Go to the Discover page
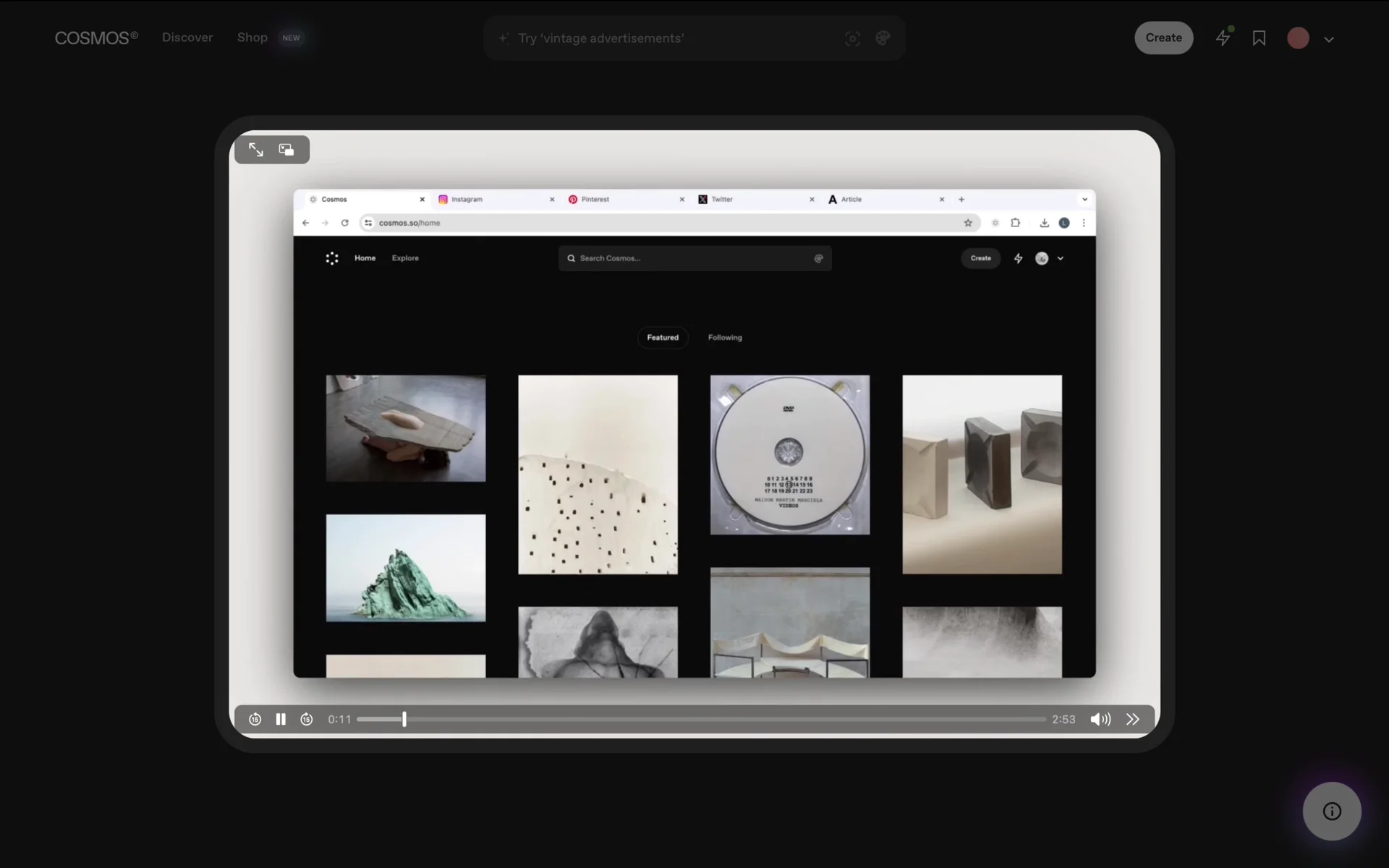Image resolution: width=1389 pixels, height=868 pixels. (x=187, y=38)
